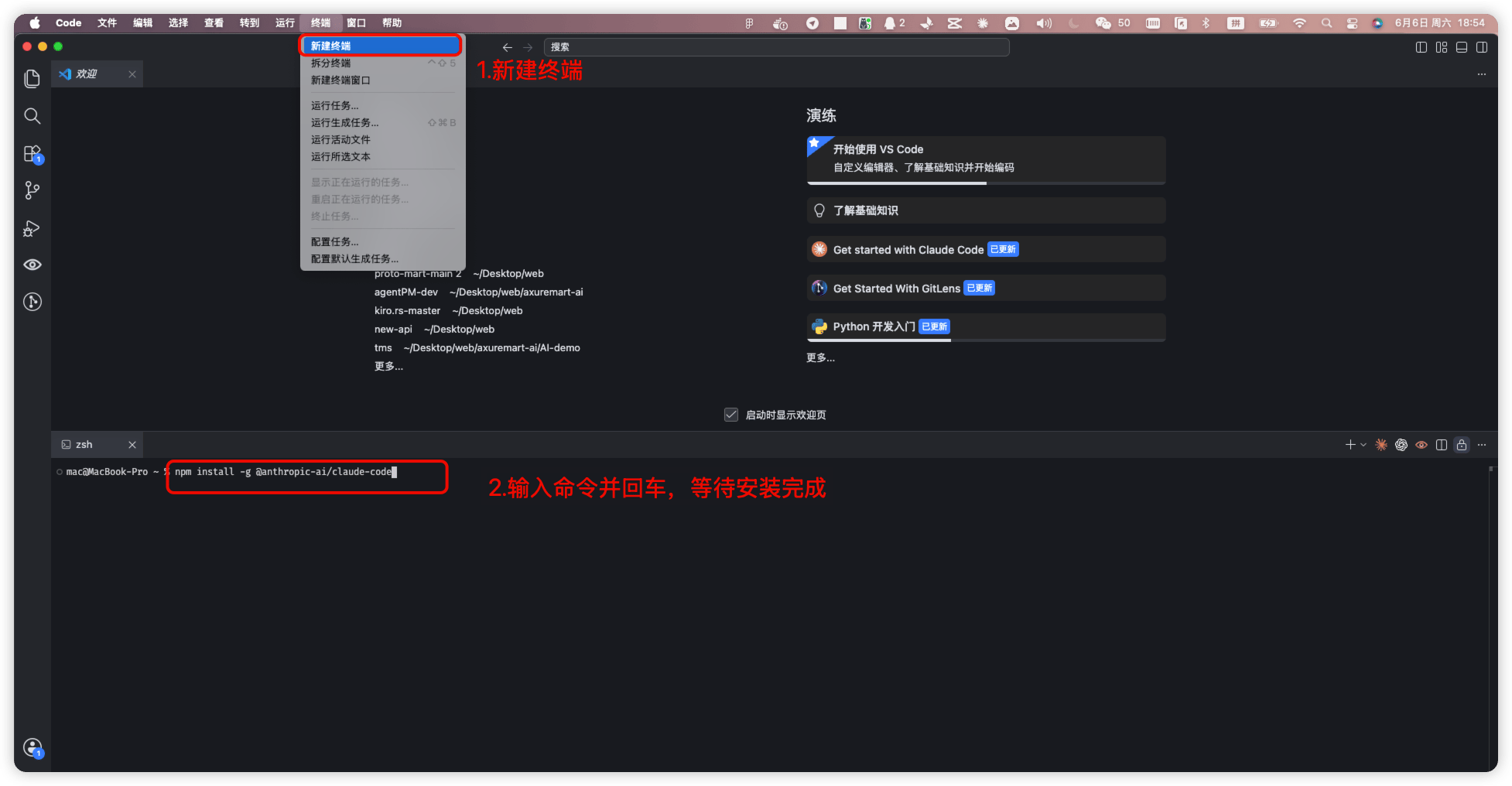
Task: Toggle secondary side bar visibility in title bar
Action: (x=1482, y=47)
